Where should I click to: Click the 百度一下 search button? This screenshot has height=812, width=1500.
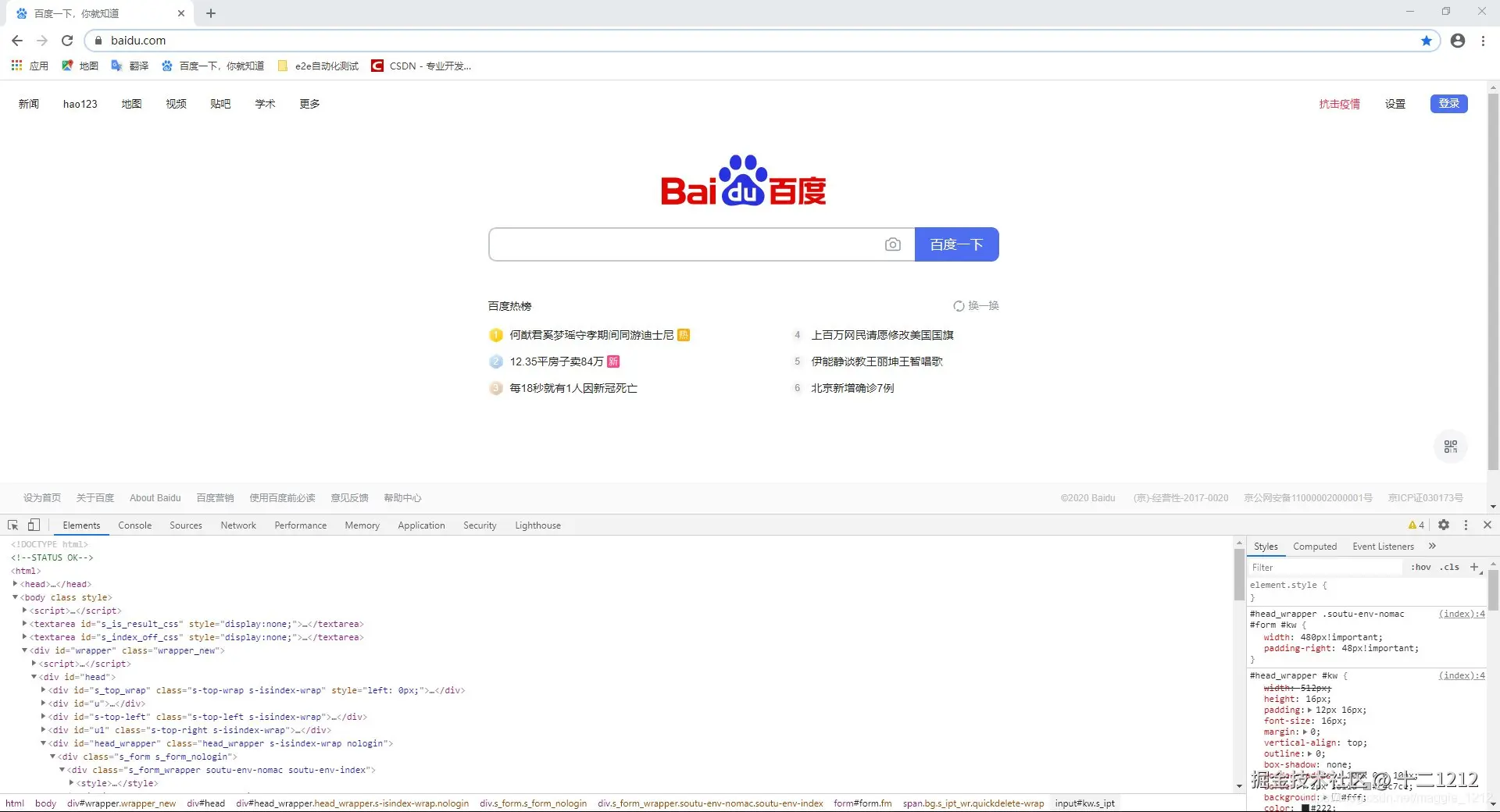[956, 244]
